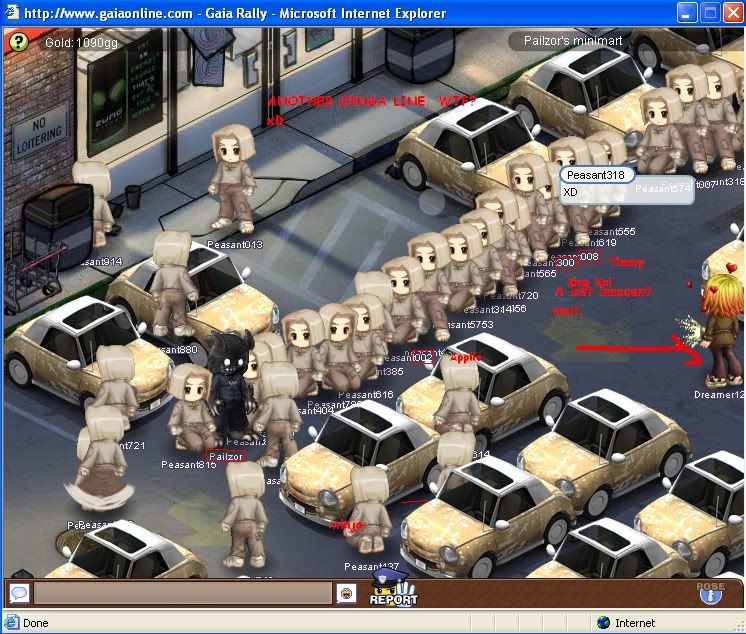This screenshot has height=634, width=746.
Task: Click the NO LOITERING sign
Action: [x=39, y=135]
